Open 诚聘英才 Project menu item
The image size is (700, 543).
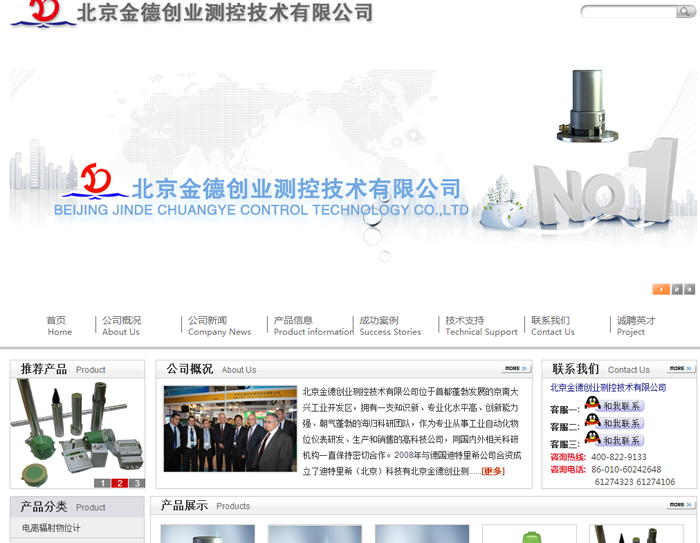(x=636, y=326)
